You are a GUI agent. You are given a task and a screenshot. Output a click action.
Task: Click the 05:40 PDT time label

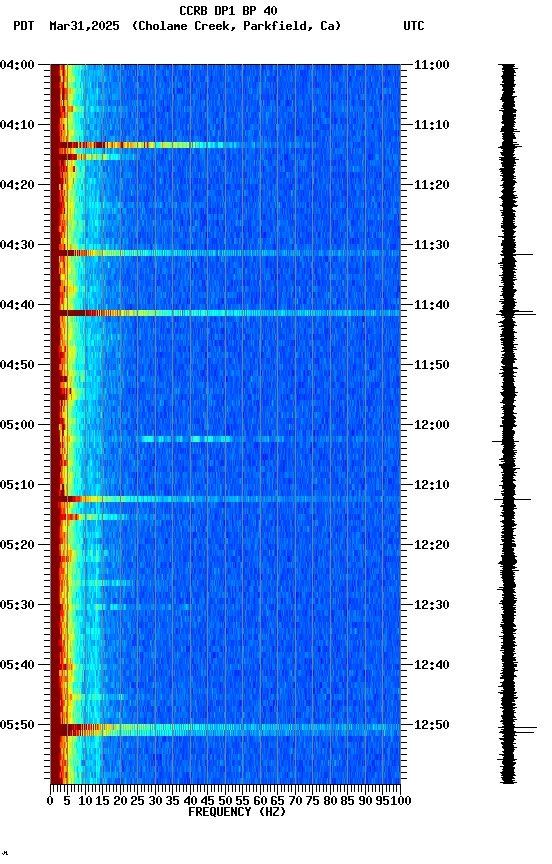coord(17,666)
